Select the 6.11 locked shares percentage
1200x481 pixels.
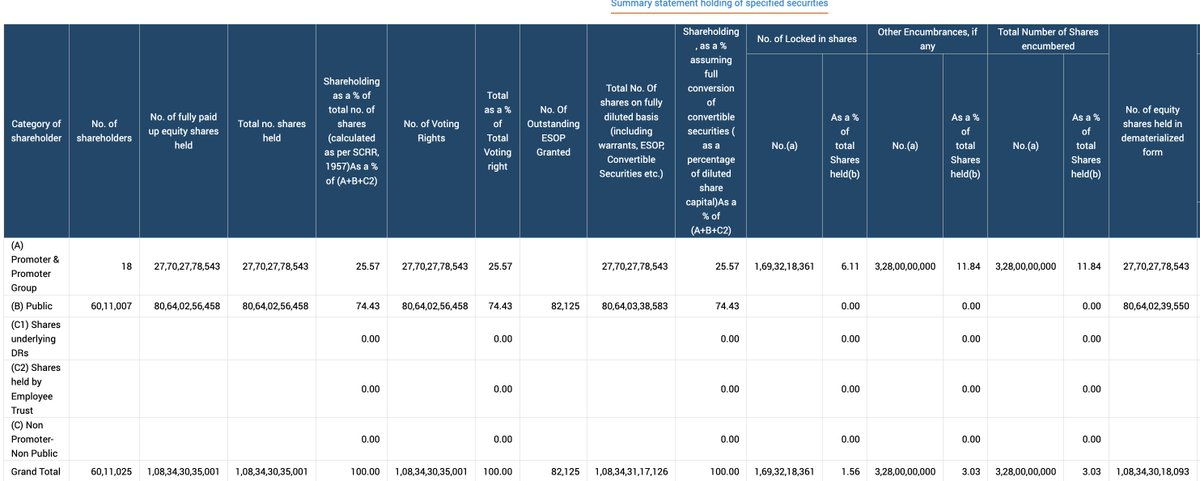[850, 266]
